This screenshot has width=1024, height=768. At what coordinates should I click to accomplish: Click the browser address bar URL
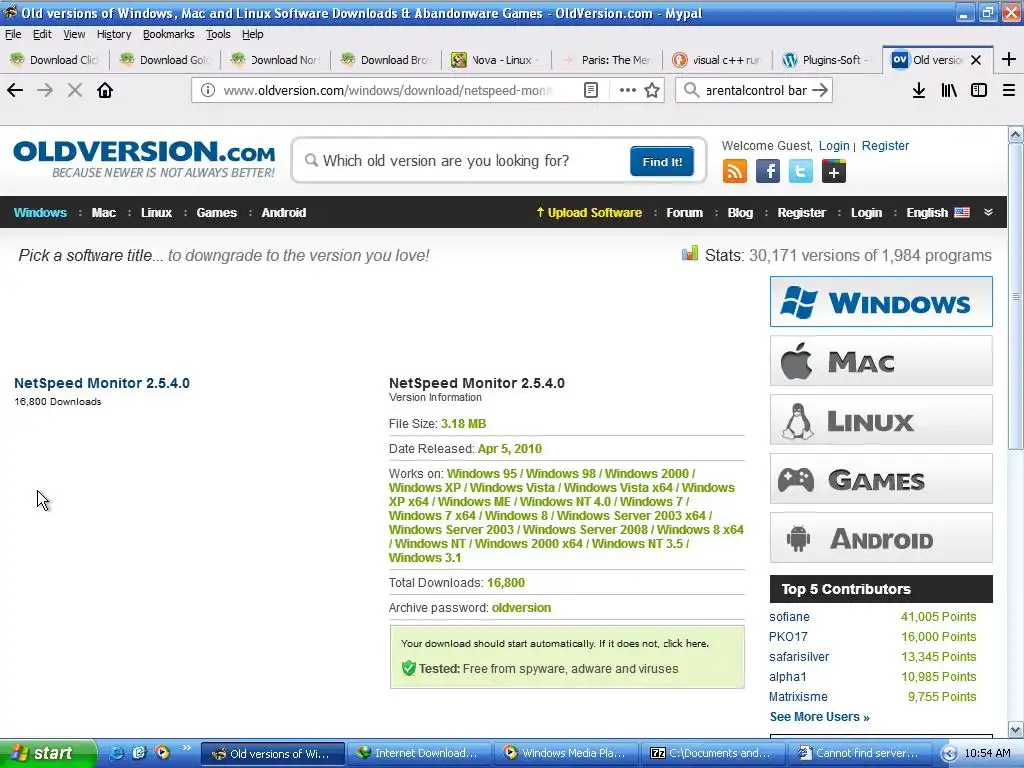pos(389,90)
